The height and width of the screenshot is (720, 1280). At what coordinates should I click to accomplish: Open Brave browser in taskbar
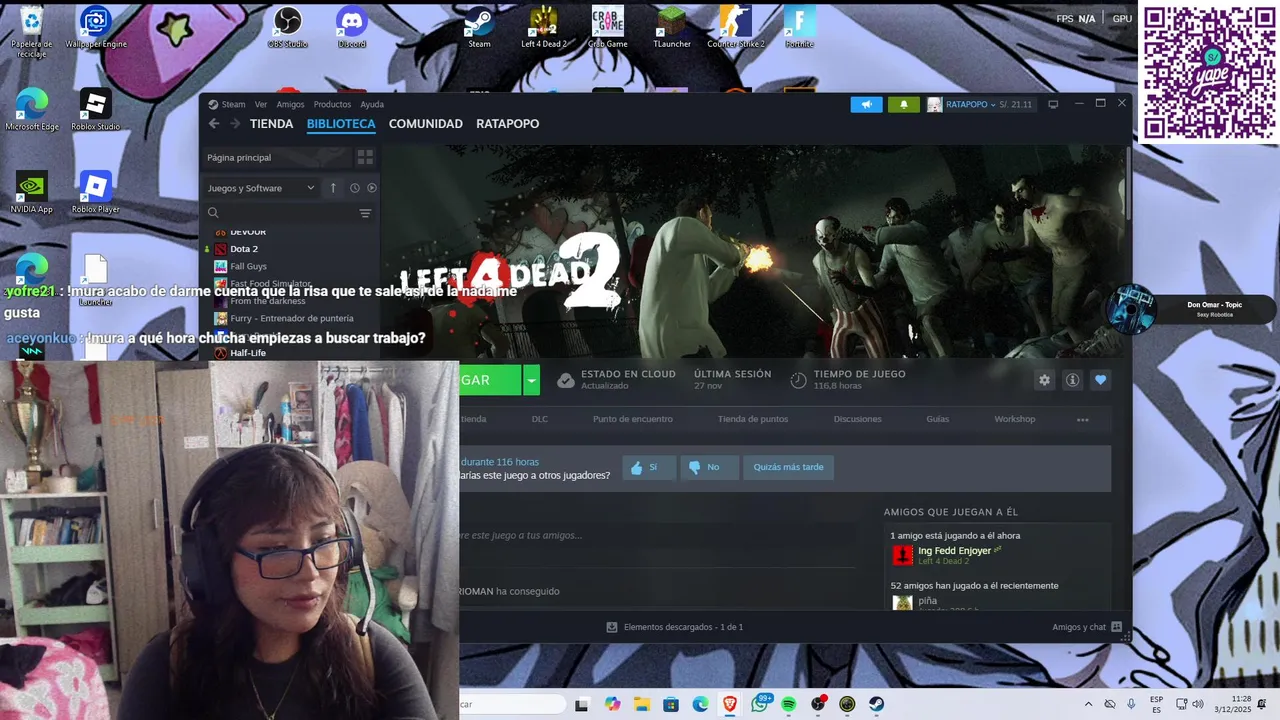730,704
